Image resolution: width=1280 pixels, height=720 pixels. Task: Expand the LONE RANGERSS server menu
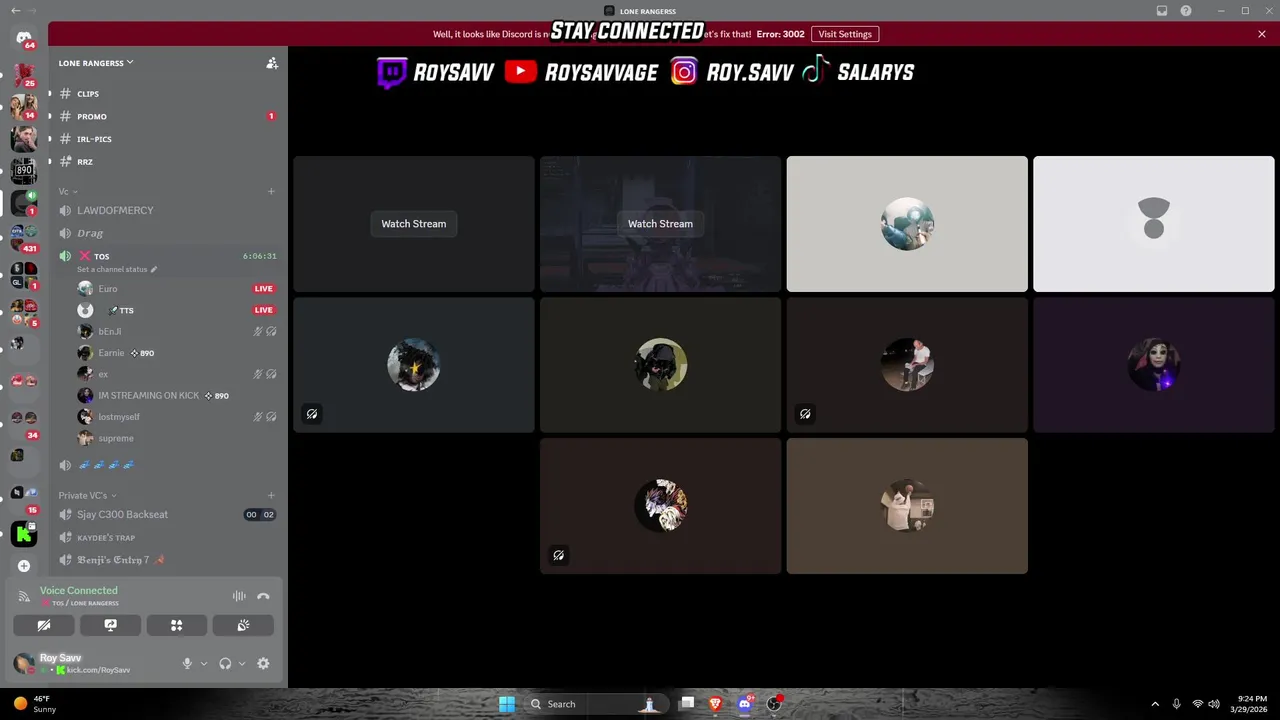[96, 63]
